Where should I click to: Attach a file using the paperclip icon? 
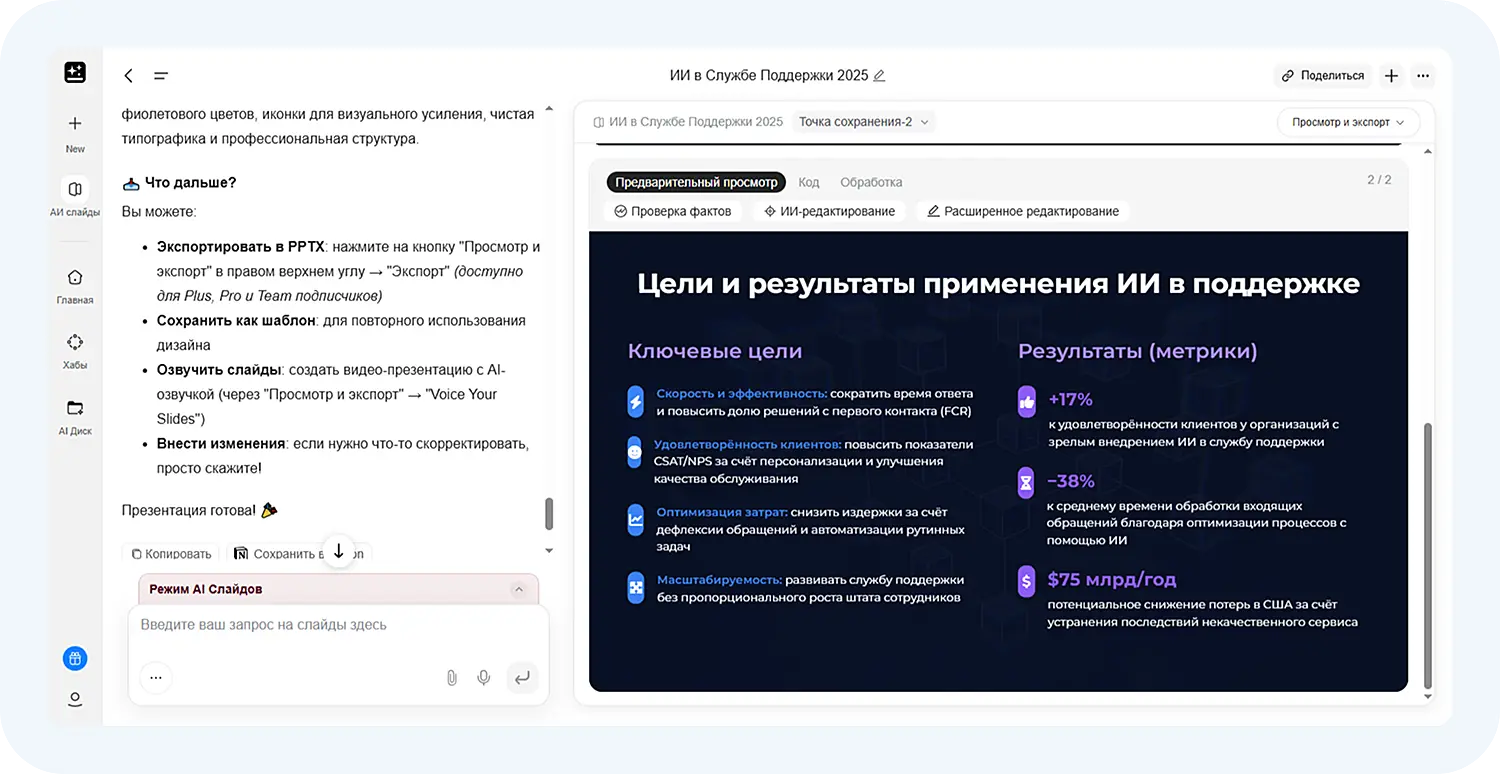pyautogui.click(x=451, y=677)
